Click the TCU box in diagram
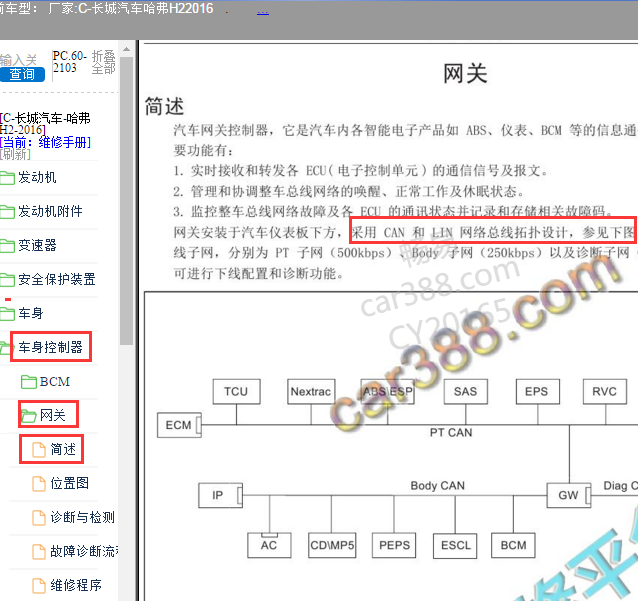638x601 pixels. click(x=236, y=391)
